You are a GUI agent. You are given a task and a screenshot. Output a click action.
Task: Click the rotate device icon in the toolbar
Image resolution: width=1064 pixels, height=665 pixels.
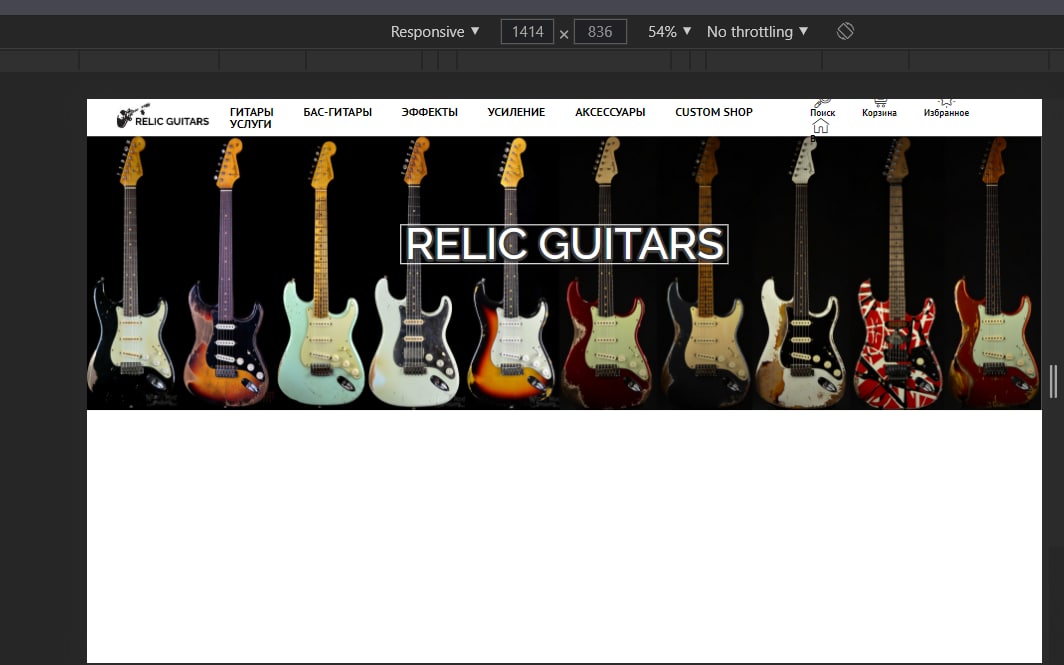(845, 31)
